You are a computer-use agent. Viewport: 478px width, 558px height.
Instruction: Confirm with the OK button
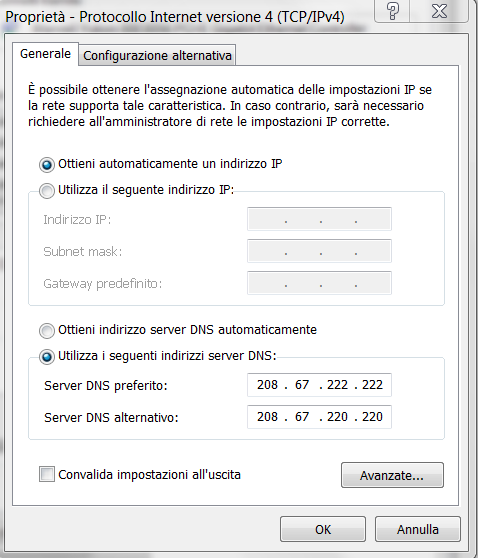tap(323, 529)
